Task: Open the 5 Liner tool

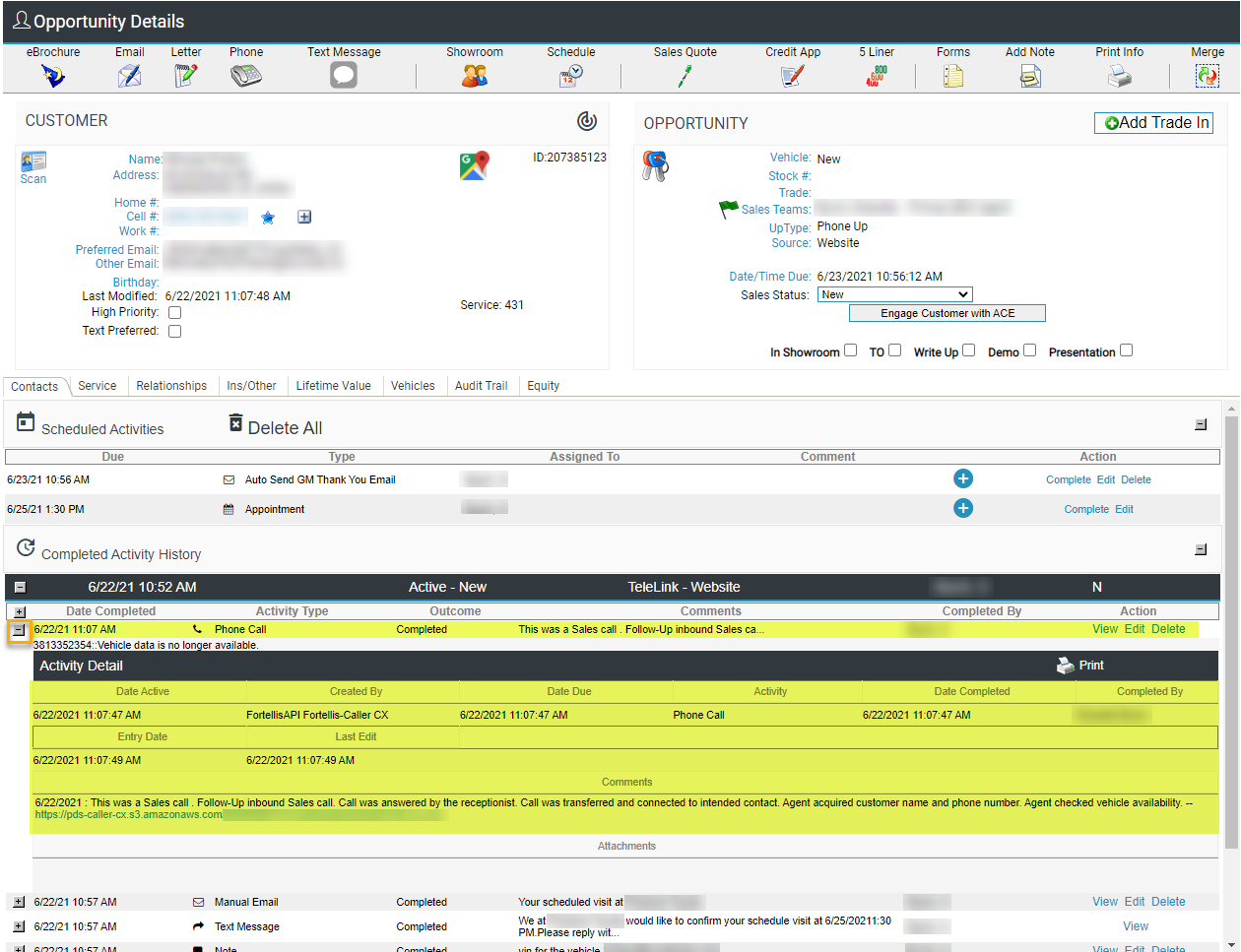Action: (877, 76)
